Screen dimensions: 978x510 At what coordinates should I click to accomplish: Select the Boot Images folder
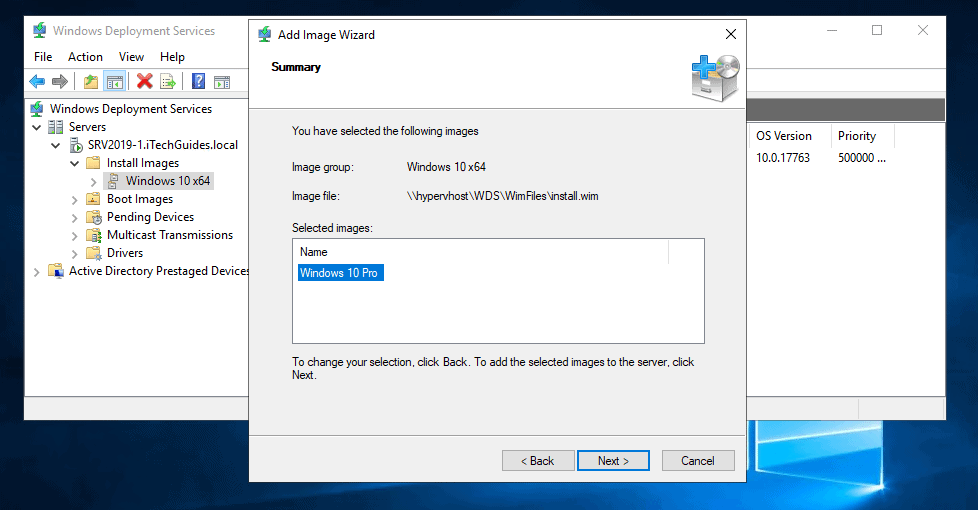[140, 199]
